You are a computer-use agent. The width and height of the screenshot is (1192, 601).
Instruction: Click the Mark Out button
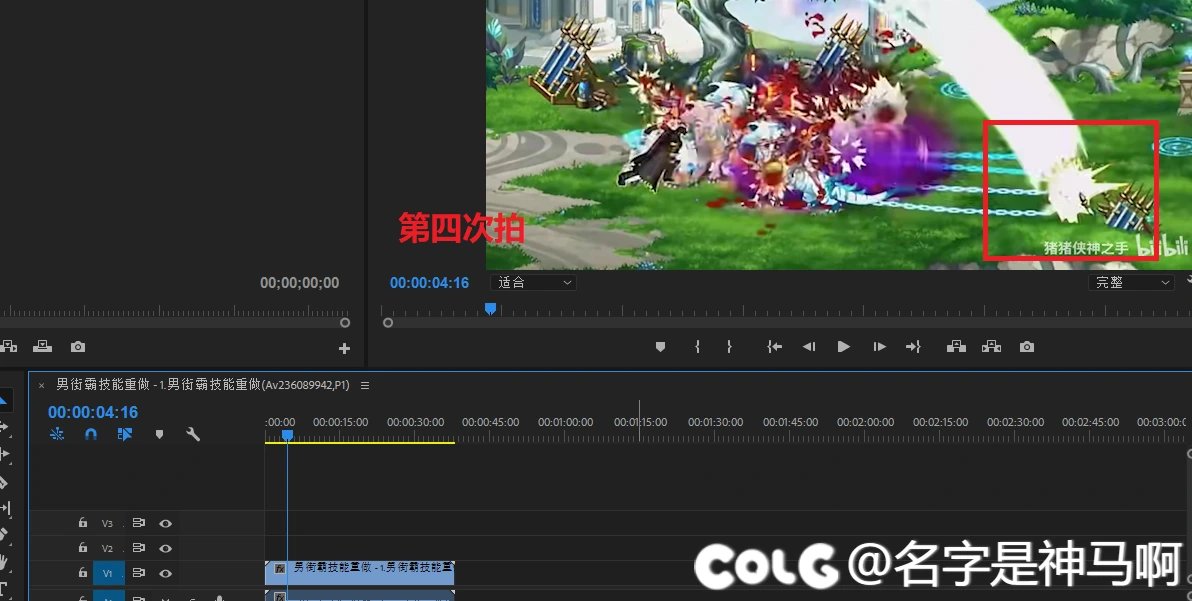729,346
